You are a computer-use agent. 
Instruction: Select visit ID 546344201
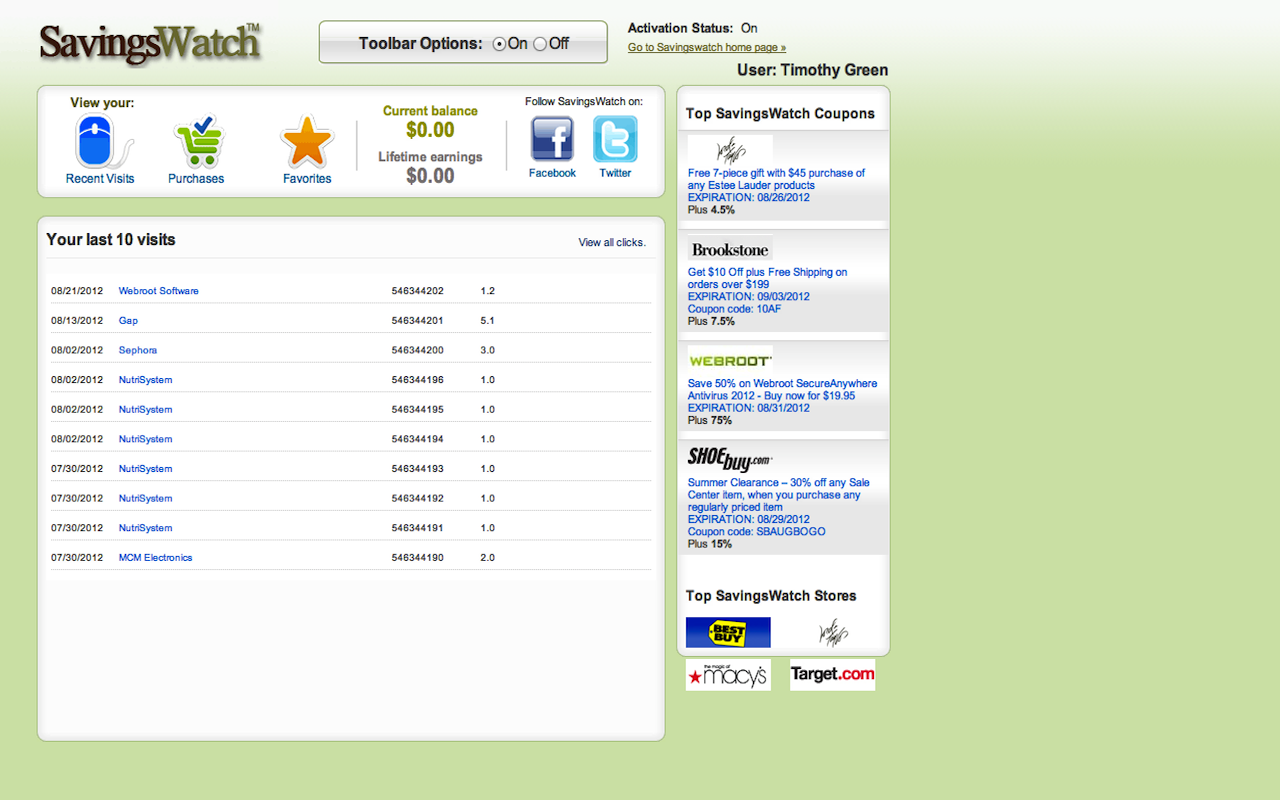(x=418, y=321)
